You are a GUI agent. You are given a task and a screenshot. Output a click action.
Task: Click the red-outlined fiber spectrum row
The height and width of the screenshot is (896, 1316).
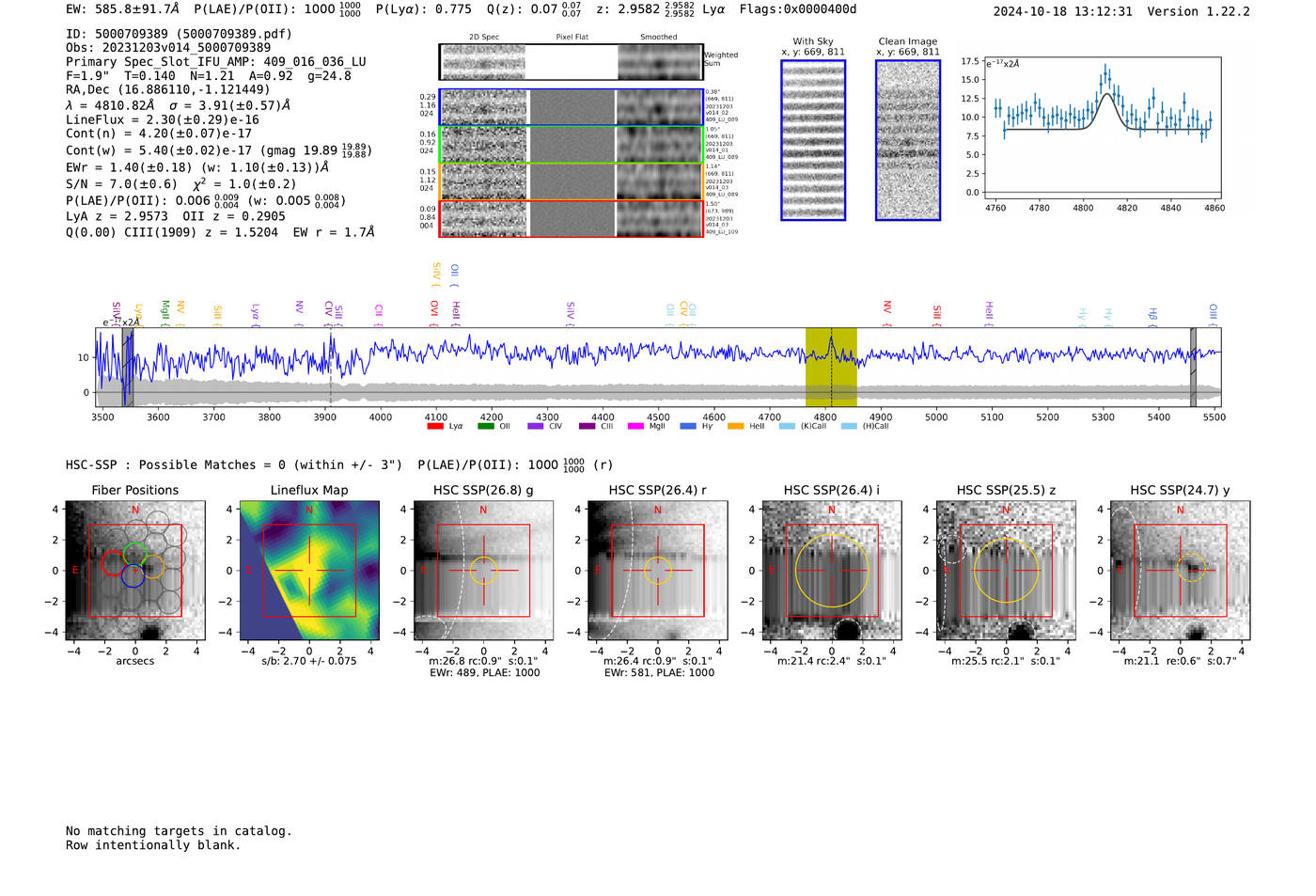571,218
